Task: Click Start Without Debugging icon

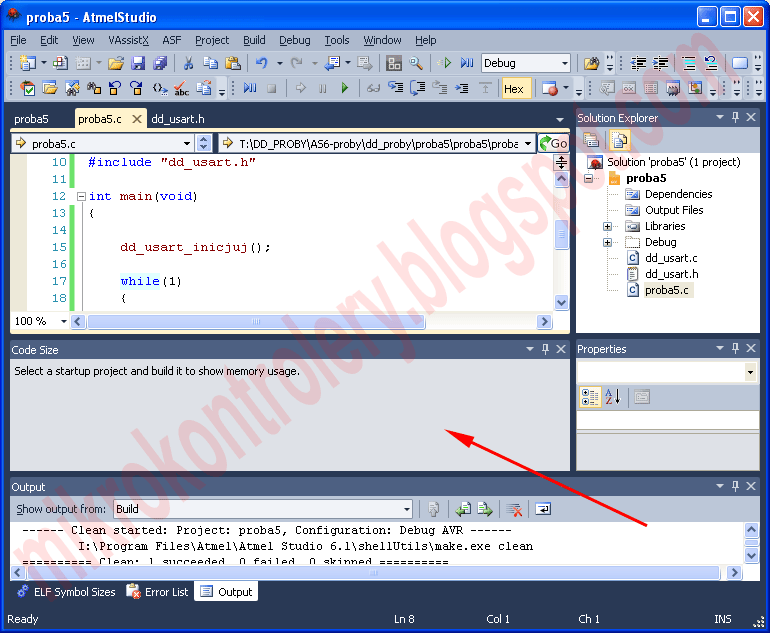Action: [445, 63]
